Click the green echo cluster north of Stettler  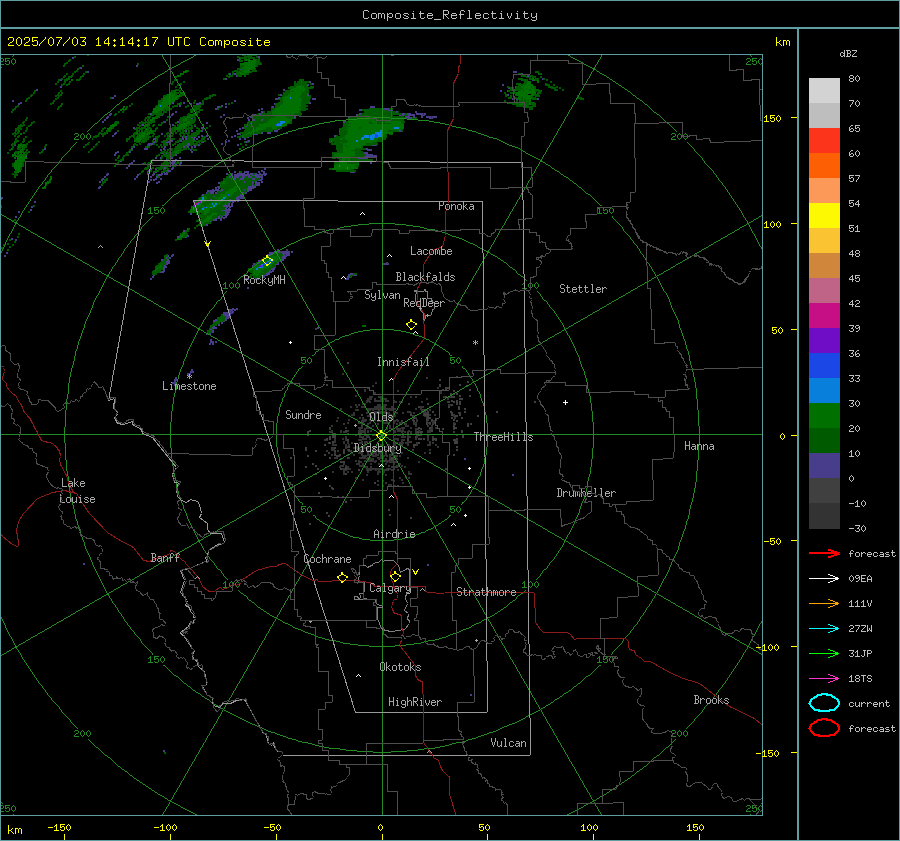(526, 90)
